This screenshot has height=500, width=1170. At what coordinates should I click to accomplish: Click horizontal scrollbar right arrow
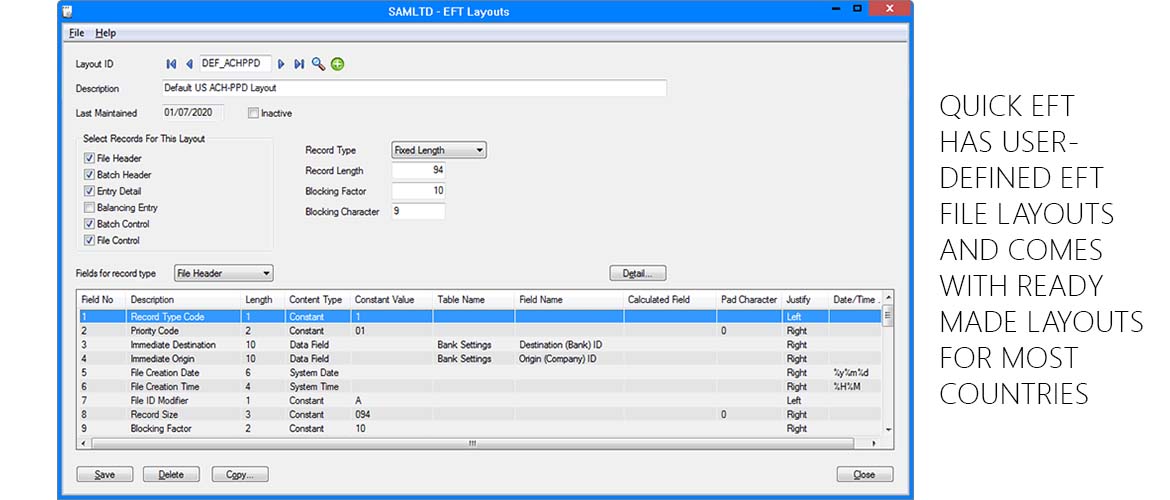(x=875, y=443)
